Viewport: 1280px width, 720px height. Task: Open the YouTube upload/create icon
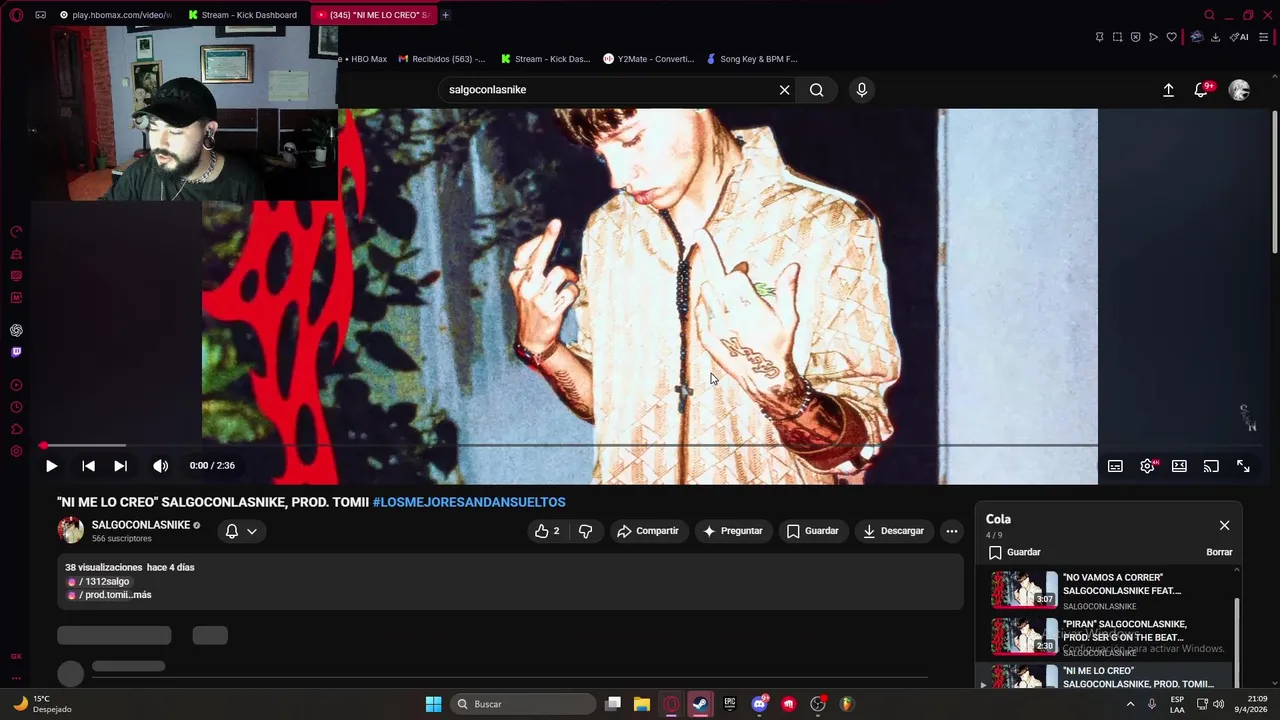[1168, 90]
